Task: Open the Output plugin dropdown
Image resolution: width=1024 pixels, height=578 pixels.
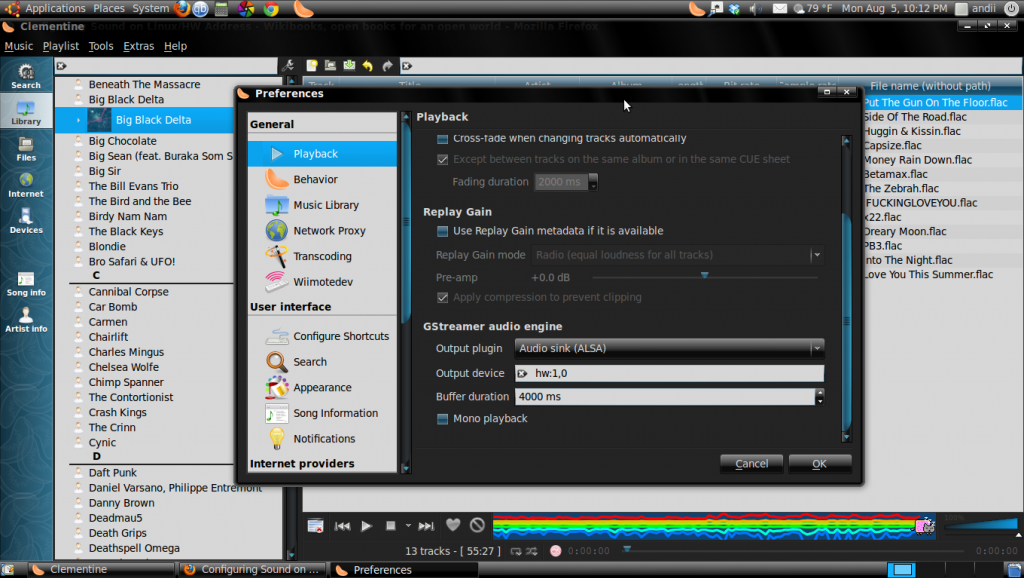Action: [x=669, y=348]
